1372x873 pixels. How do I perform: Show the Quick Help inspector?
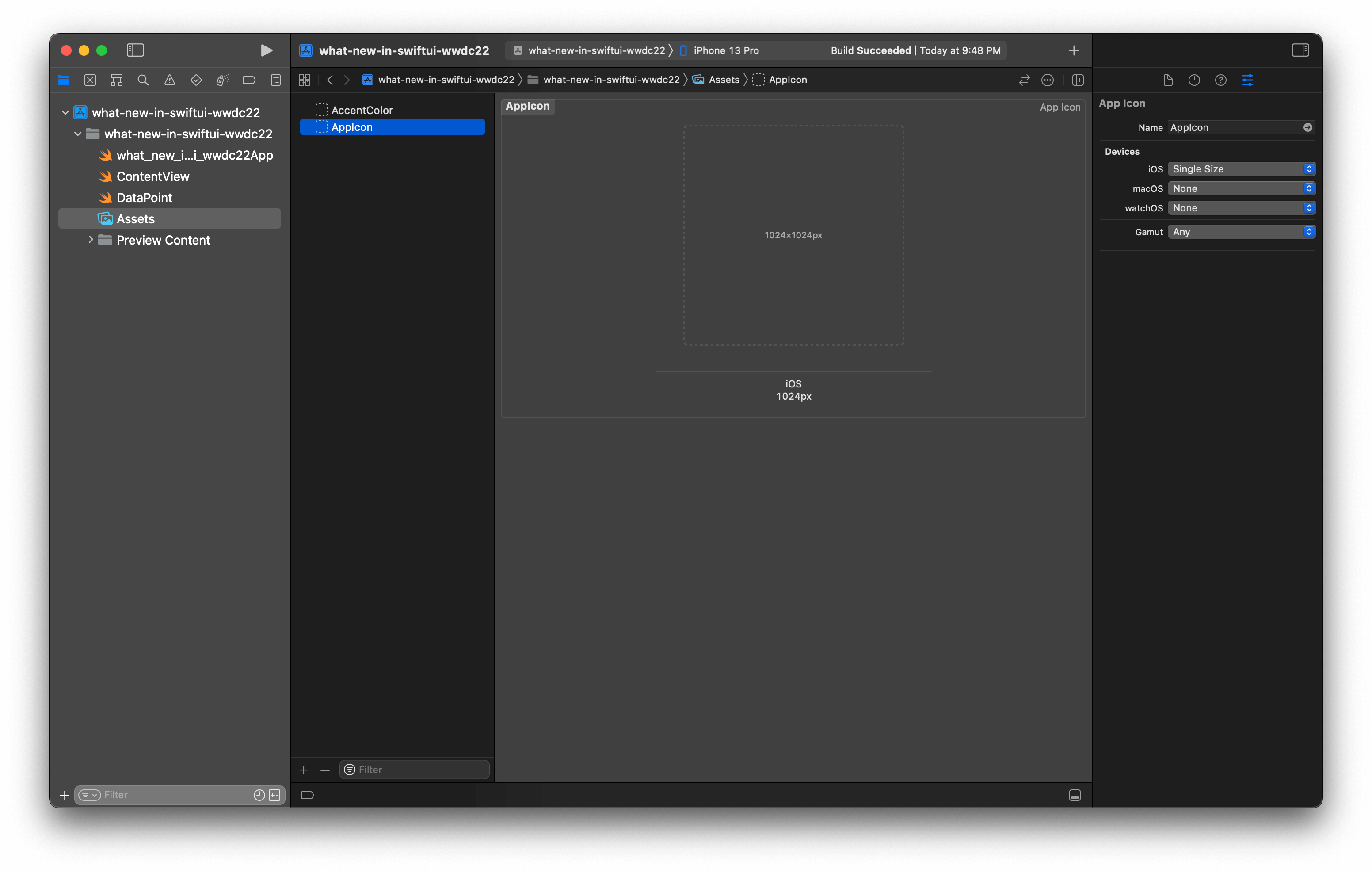1220,80
